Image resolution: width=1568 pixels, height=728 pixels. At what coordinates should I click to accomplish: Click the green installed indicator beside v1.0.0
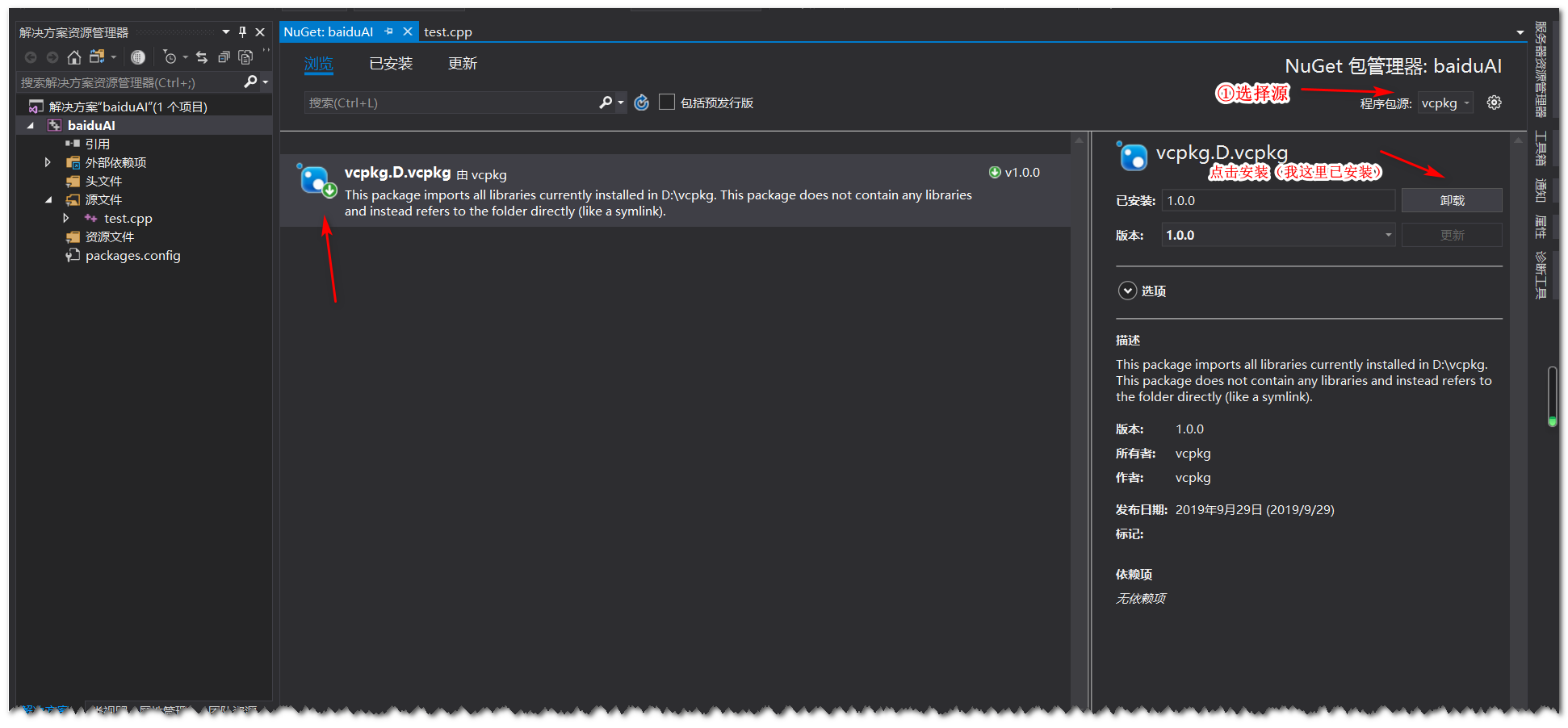995,172
